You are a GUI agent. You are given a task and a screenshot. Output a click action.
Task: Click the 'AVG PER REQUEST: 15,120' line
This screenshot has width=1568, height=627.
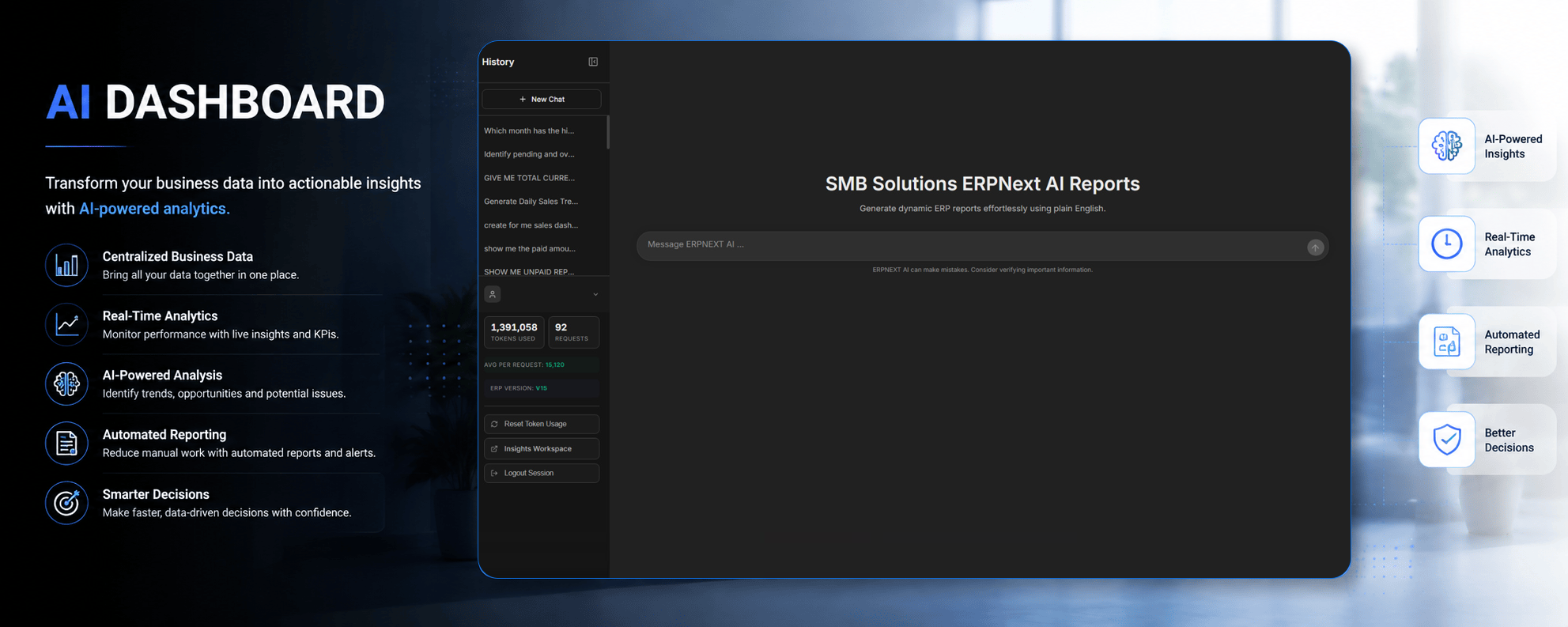click(x=542, y=364)
